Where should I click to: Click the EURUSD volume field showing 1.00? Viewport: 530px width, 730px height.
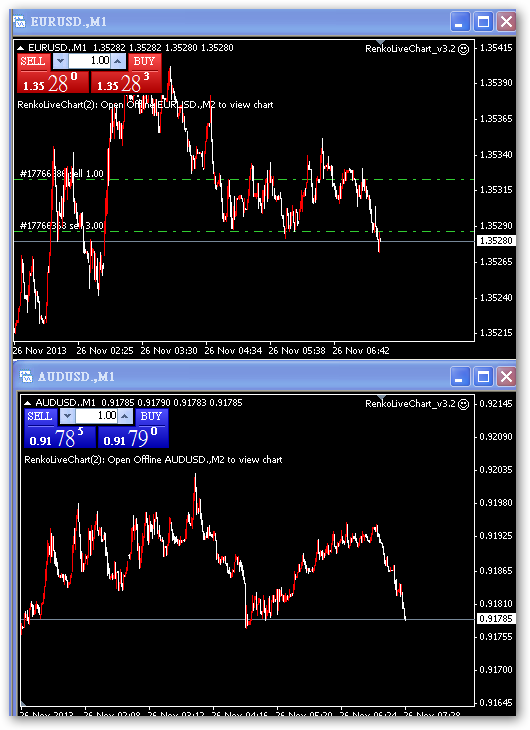coord(89,61)
